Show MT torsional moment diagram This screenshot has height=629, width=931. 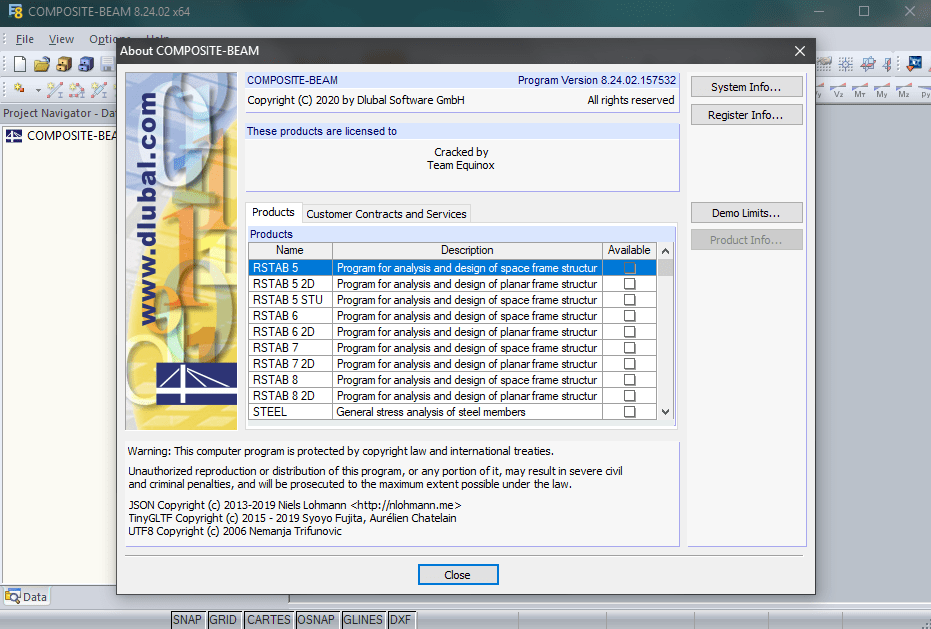tap(860, 90)
